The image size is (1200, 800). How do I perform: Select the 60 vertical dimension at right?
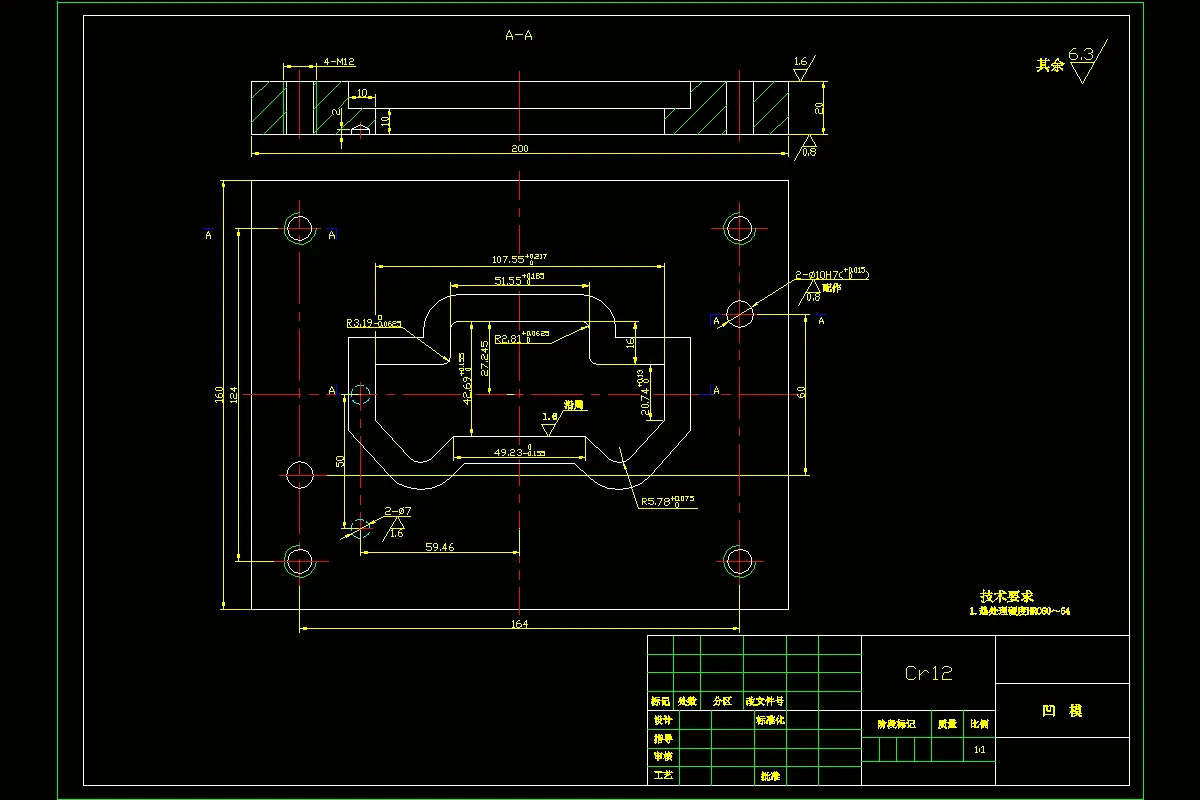(801, 392)
